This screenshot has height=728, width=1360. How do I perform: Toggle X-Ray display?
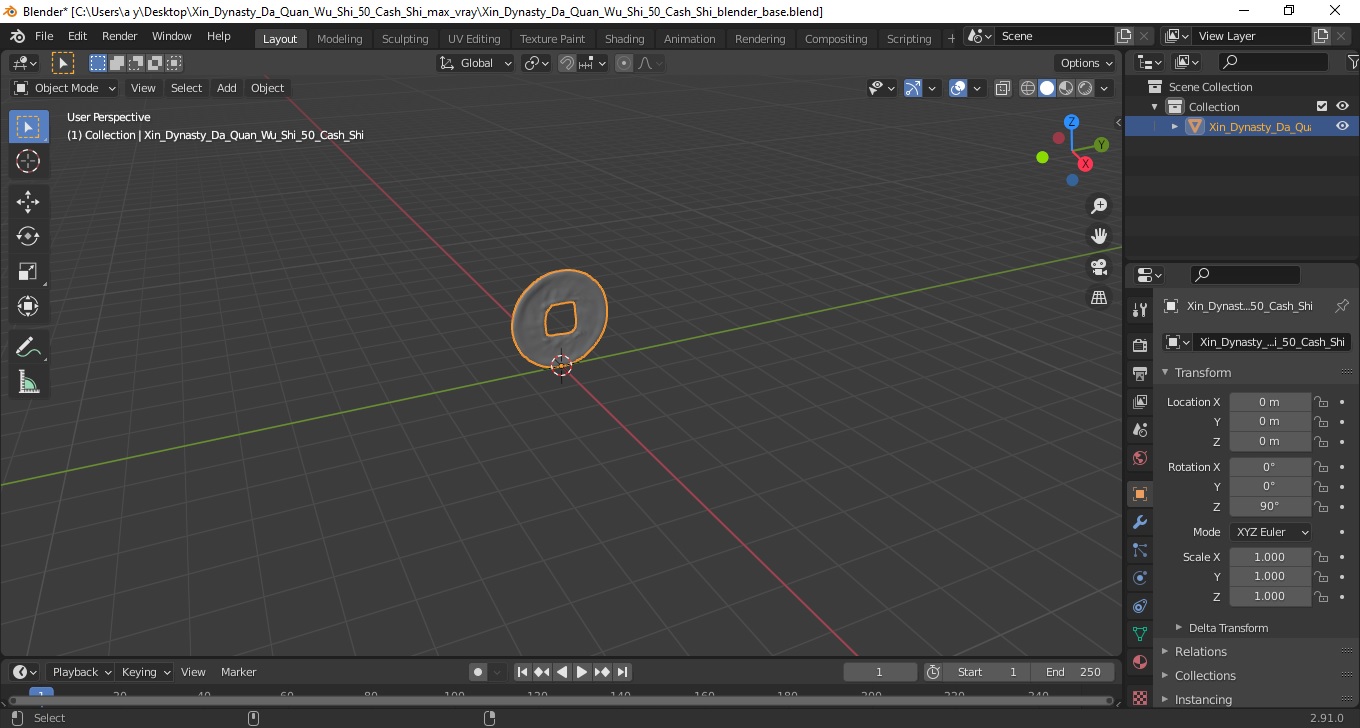click(x=1003, y=88)
